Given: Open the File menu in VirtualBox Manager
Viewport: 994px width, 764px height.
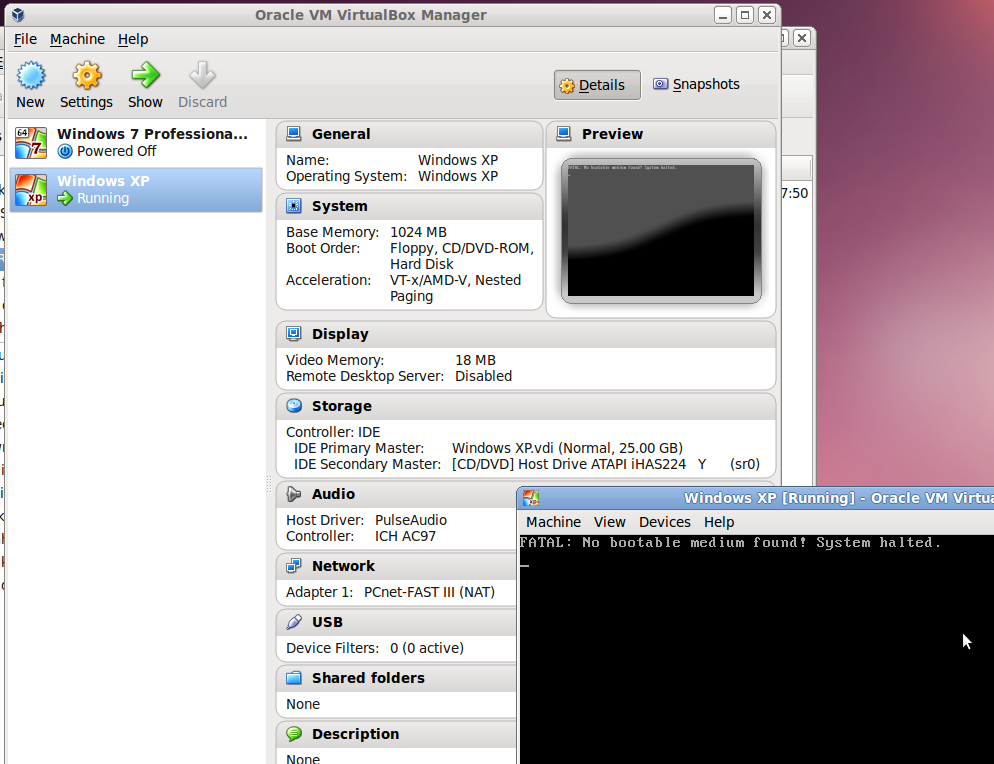Looking at the screenshot, I should tap(25, 39).
